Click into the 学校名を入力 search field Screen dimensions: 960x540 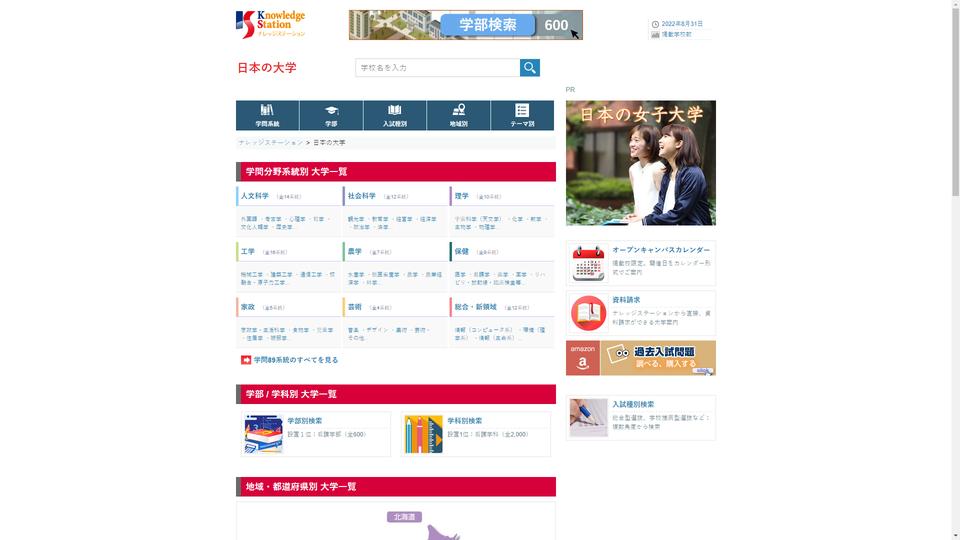tap(437, 67)
